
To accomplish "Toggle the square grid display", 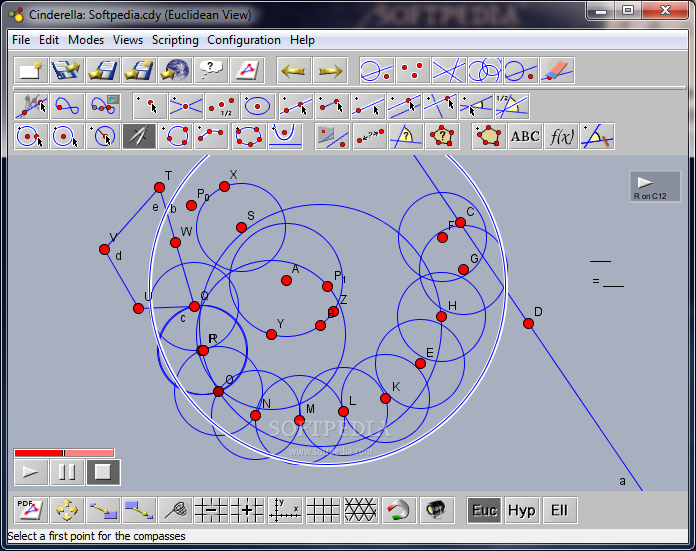I will click(322, 510).
